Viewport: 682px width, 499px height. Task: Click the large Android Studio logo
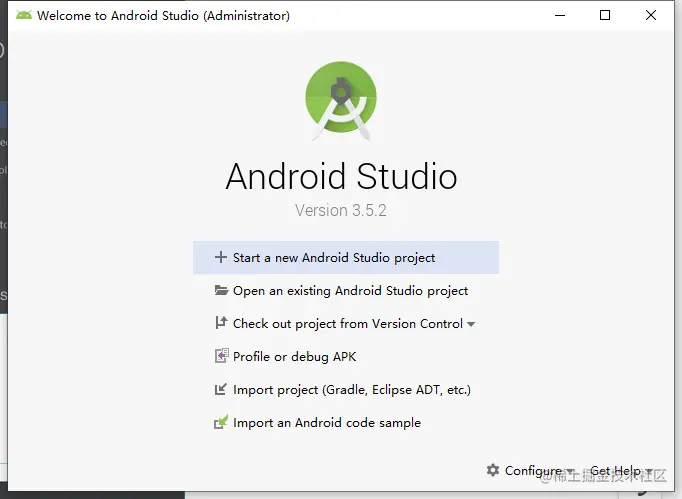coord(341,101)
